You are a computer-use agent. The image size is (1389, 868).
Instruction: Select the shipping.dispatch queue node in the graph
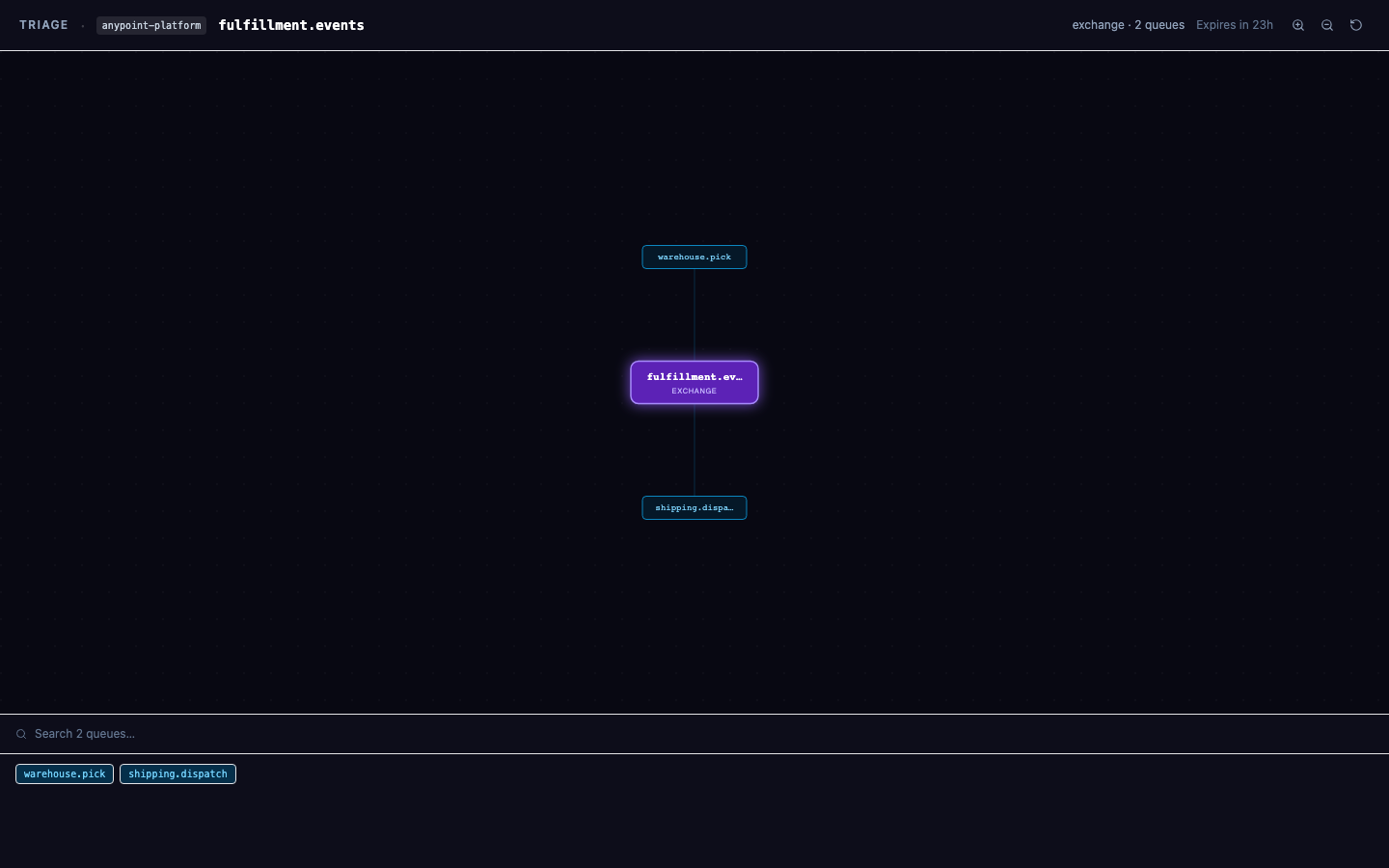tap(694, 507)
